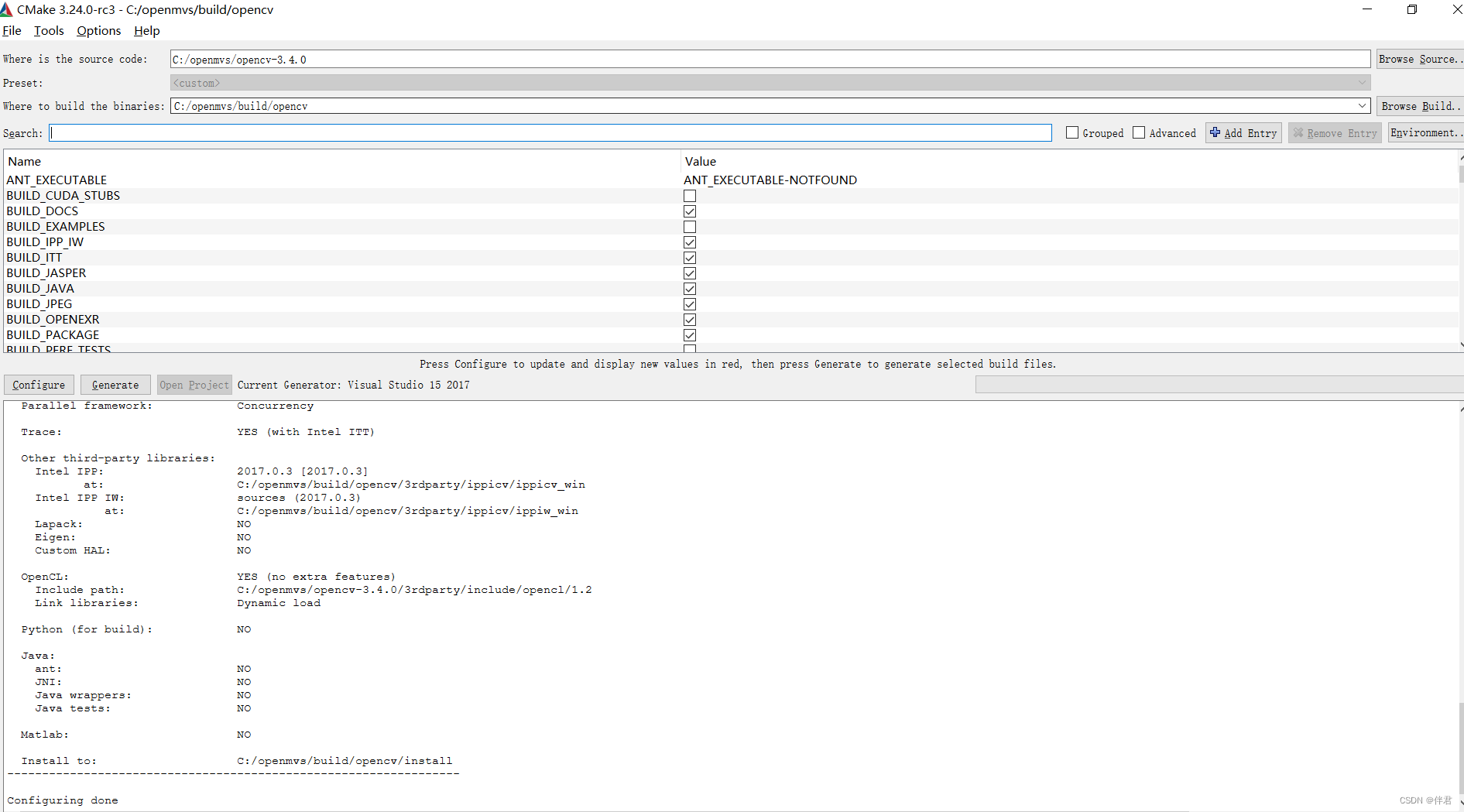The image size is (1464, 812).
Task: Click the ippiw_win path in log
Action: (407, 511)
